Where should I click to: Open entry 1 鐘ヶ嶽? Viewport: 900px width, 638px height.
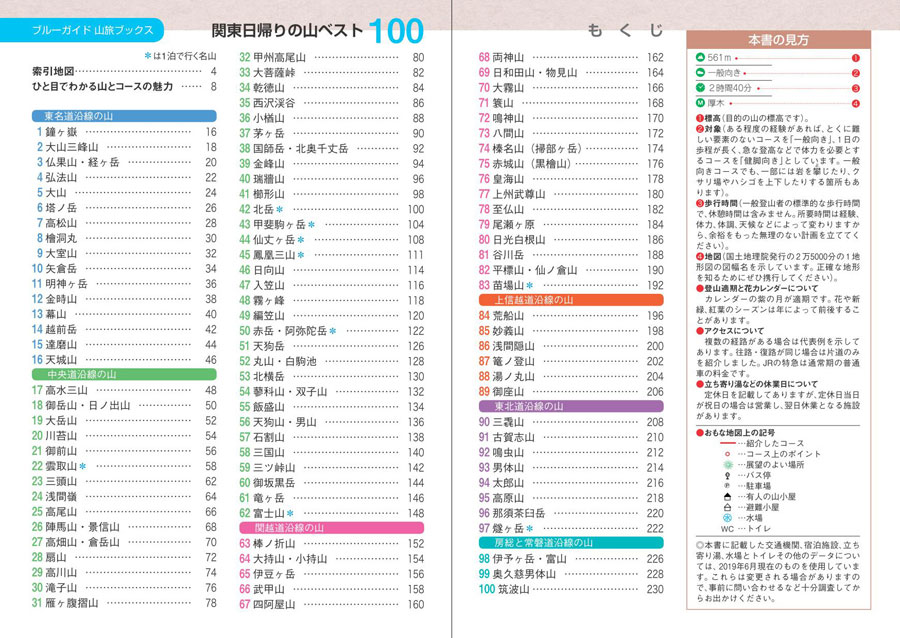124,132
